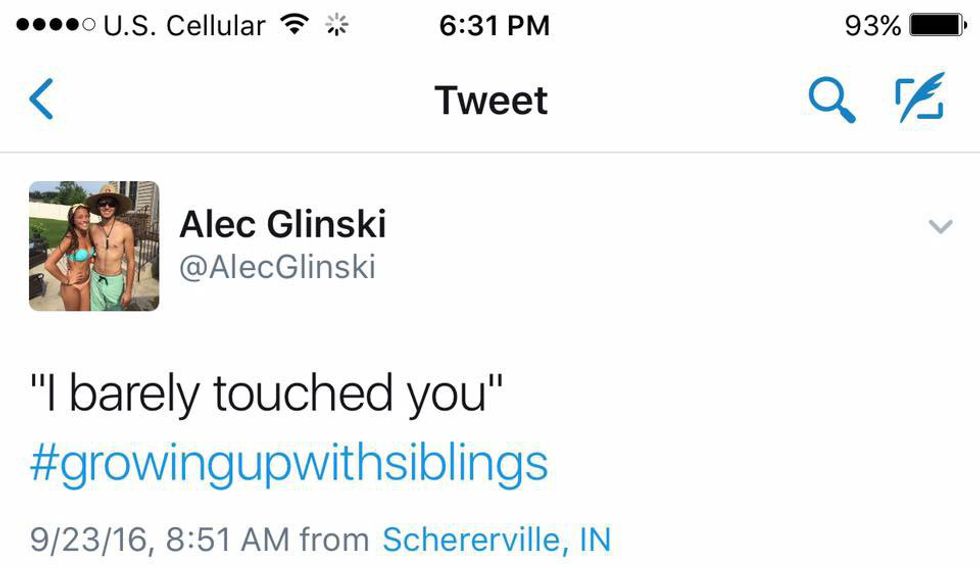Expand the tweet options chevron
This screenshot has height=568, width=980.
[940, 227]
